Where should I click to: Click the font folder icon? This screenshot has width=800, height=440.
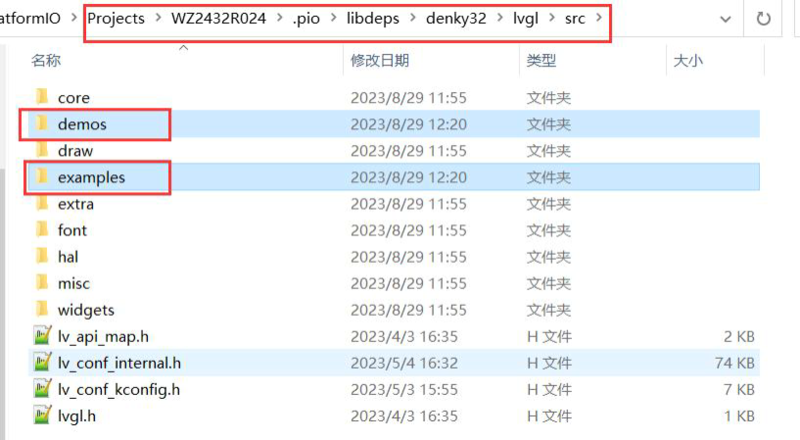(x=42, y=230)
